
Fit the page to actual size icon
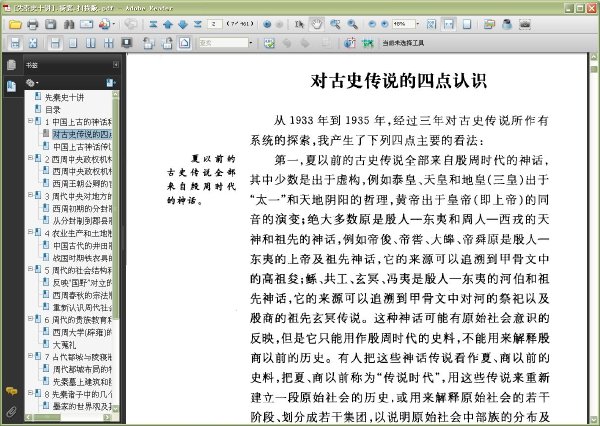431,24
